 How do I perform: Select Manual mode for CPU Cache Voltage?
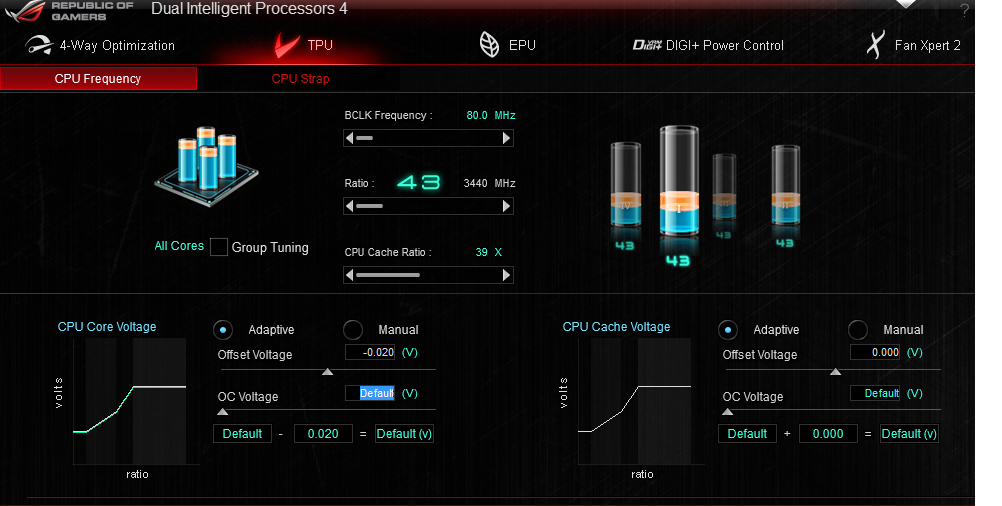point(858,330)
